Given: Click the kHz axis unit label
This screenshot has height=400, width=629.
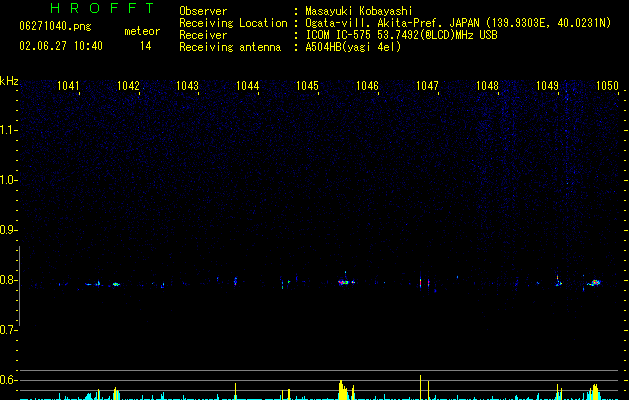Looking at the screenshot, I should click(x=9, y=81).
